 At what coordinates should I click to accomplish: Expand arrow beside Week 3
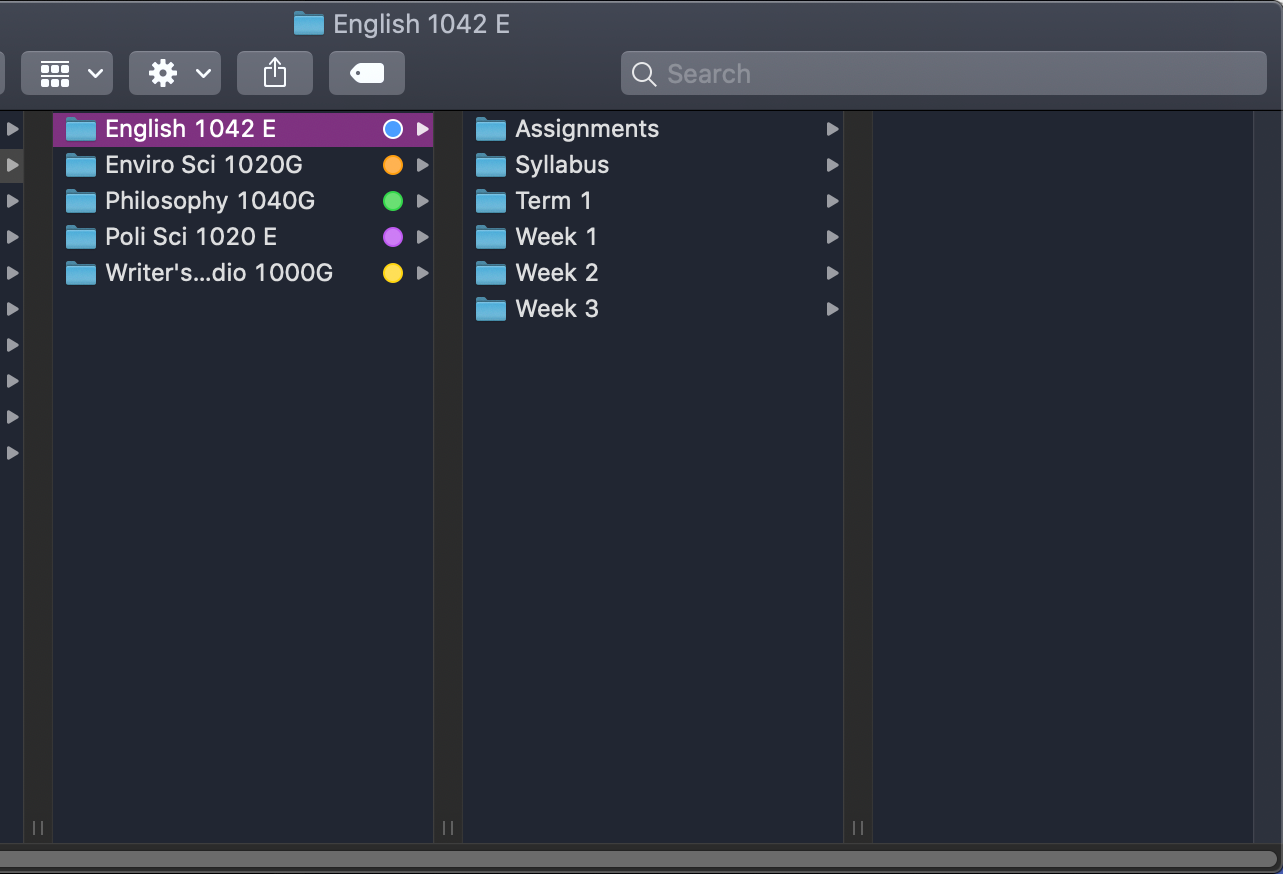(832, 309)
